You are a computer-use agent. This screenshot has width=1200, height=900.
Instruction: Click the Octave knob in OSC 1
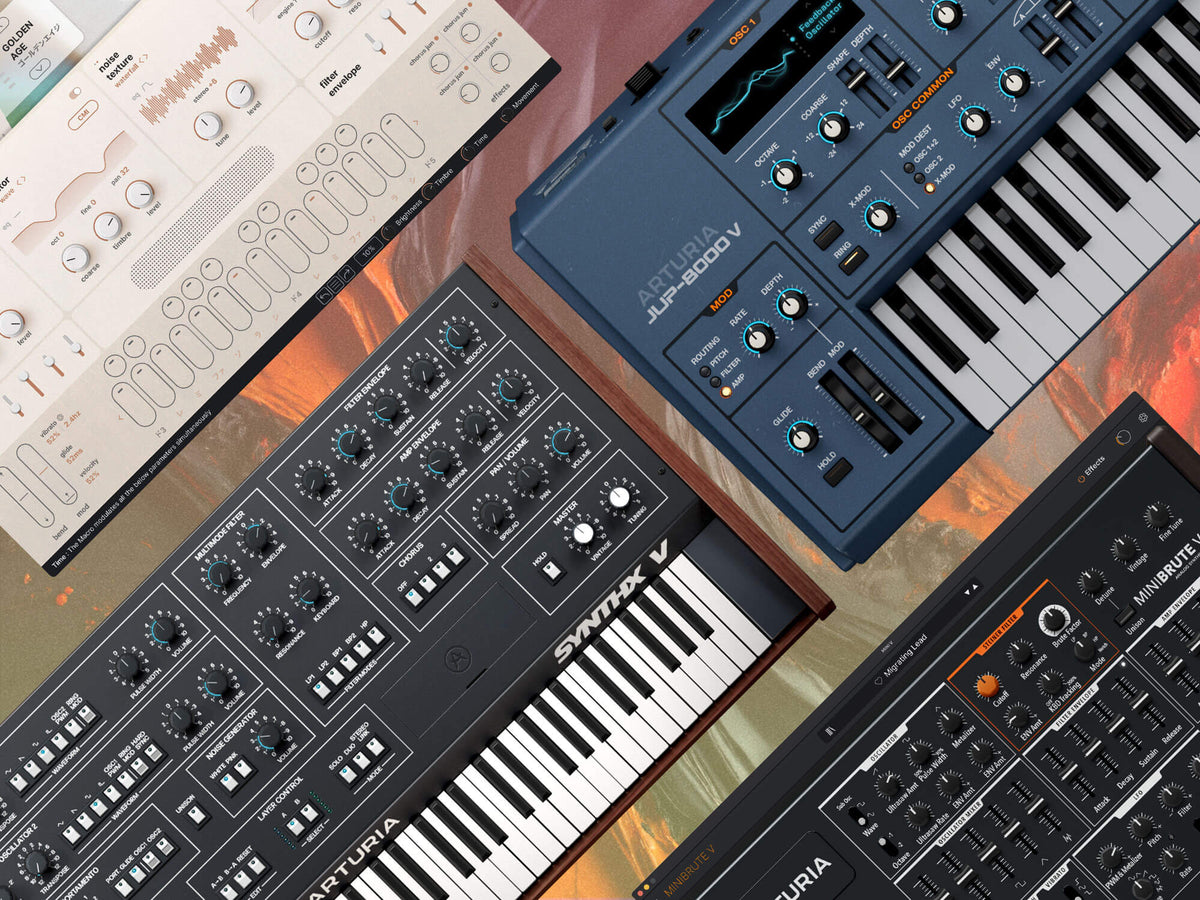pos(786,175)
